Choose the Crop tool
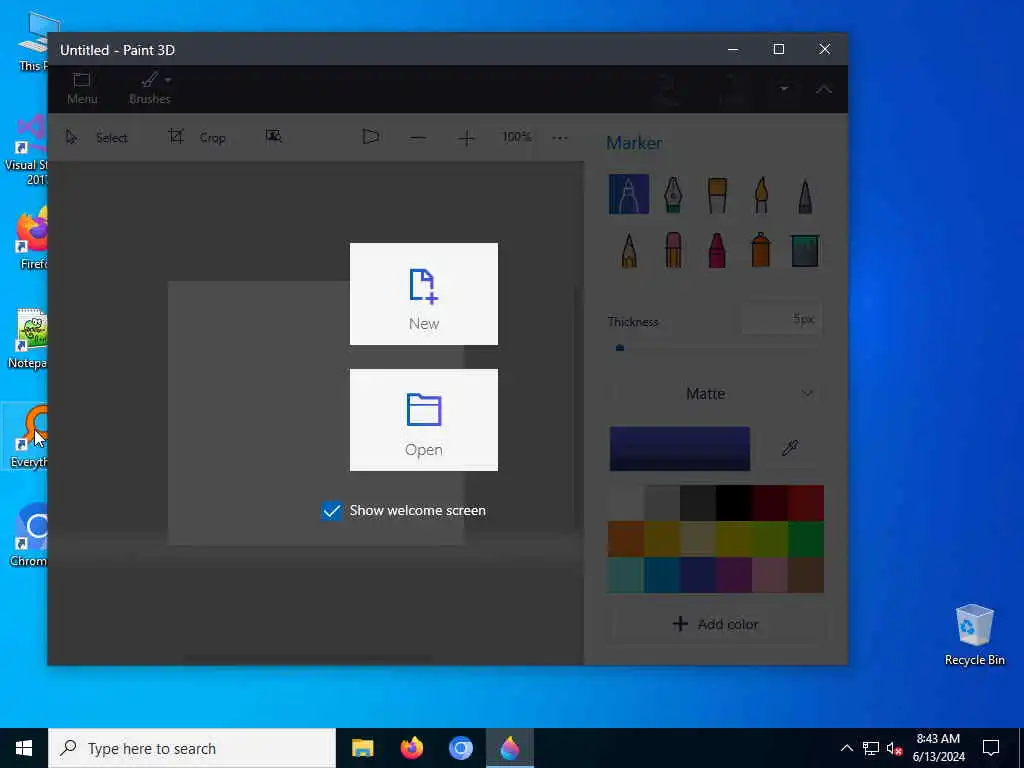The width and height of the screenshot is (1024, 768). click(x=197, y=138)
